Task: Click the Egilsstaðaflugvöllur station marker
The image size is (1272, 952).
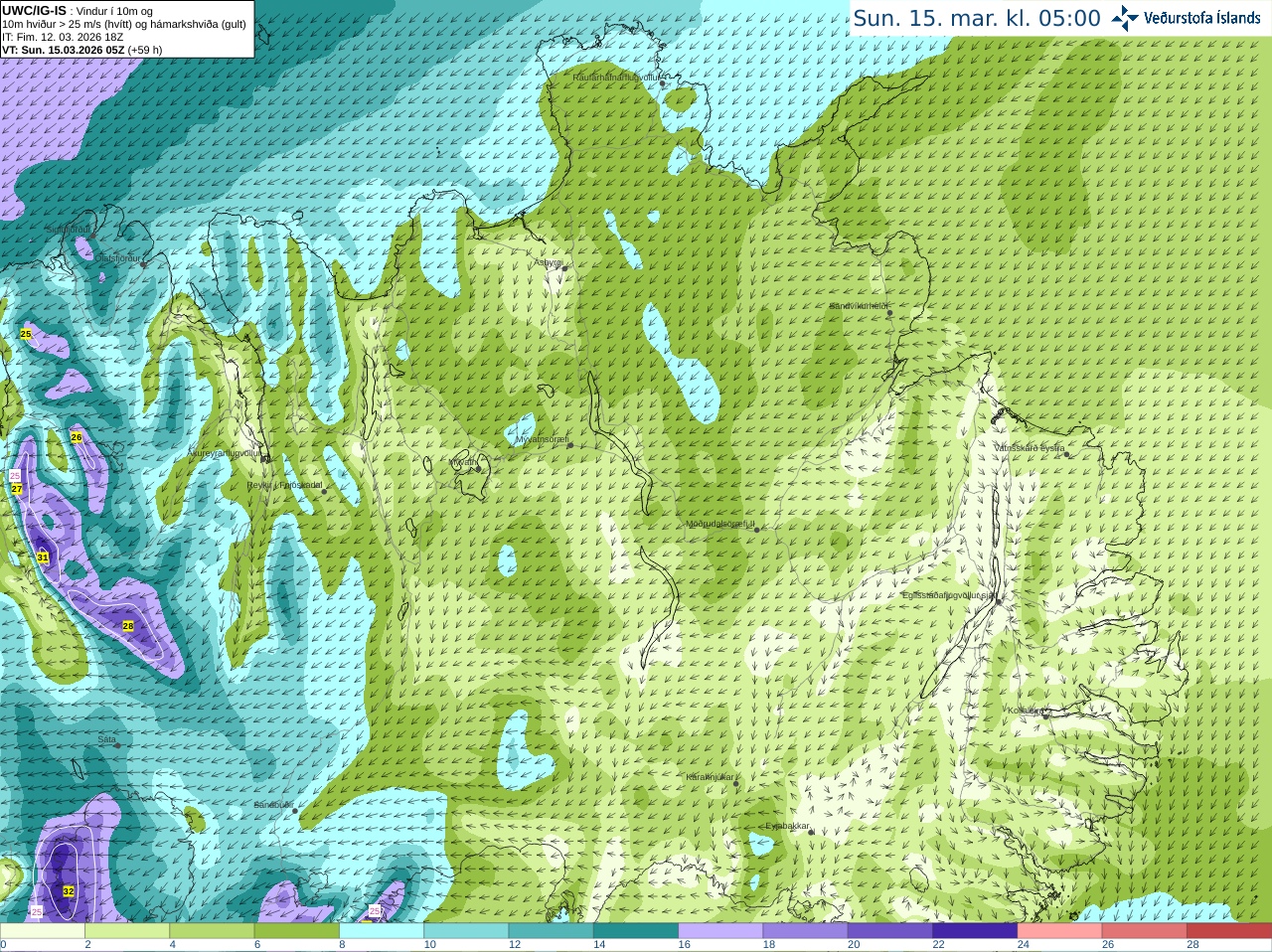Action: pos(998,601)
